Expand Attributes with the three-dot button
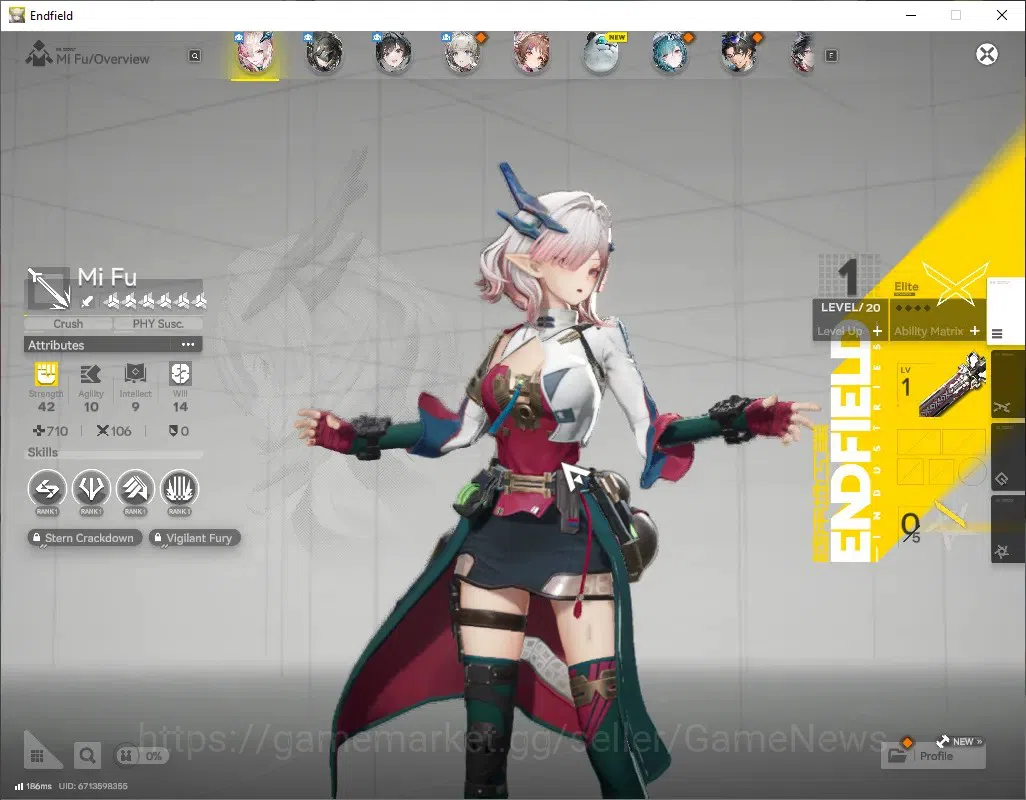 (188, 345)
